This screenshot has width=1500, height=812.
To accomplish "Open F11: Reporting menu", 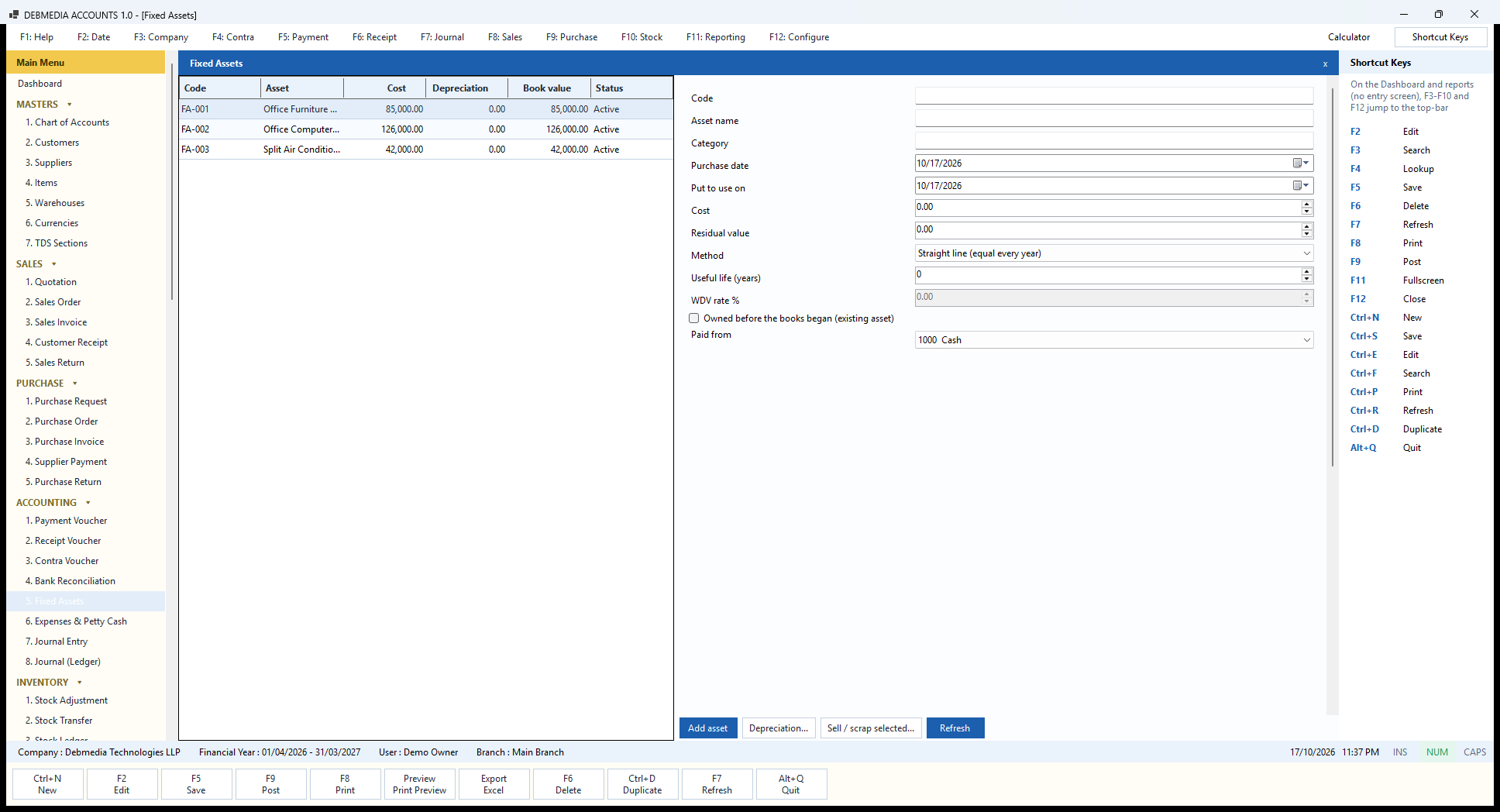I will tap(715, 37).
